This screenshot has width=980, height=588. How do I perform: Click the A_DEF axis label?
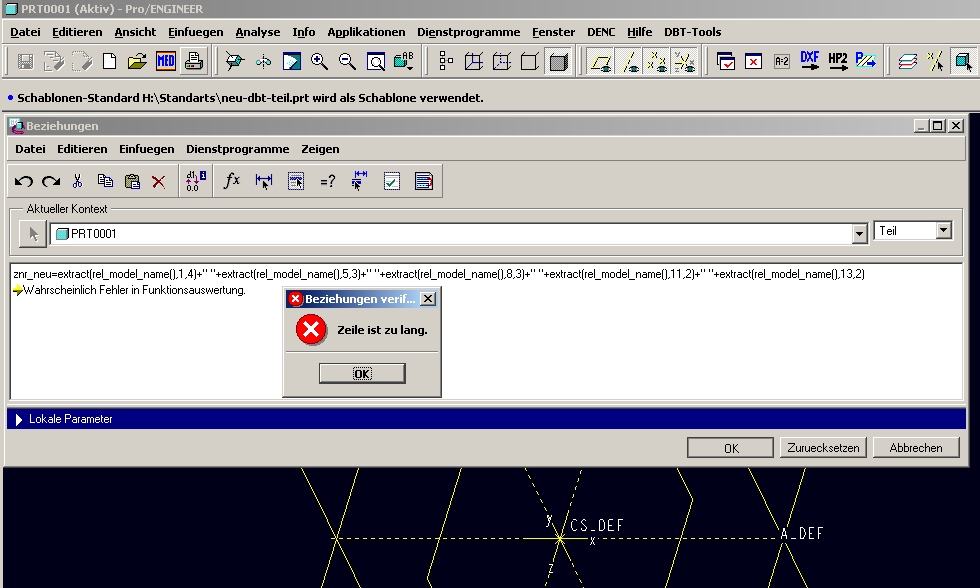(x=802, y=534)
